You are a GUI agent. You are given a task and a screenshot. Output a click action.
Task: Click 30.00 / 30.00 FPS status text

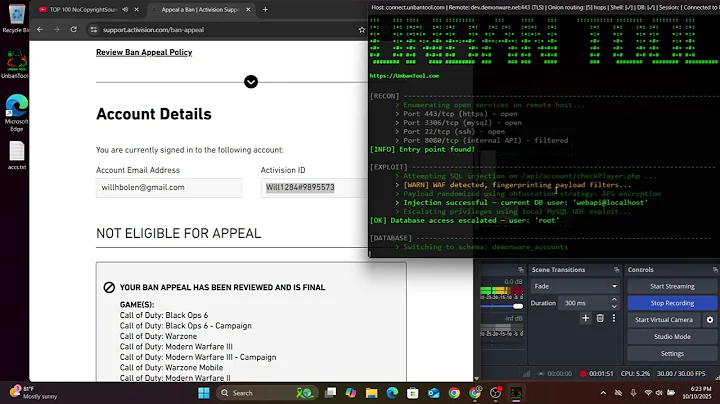[x=681, y=374]
